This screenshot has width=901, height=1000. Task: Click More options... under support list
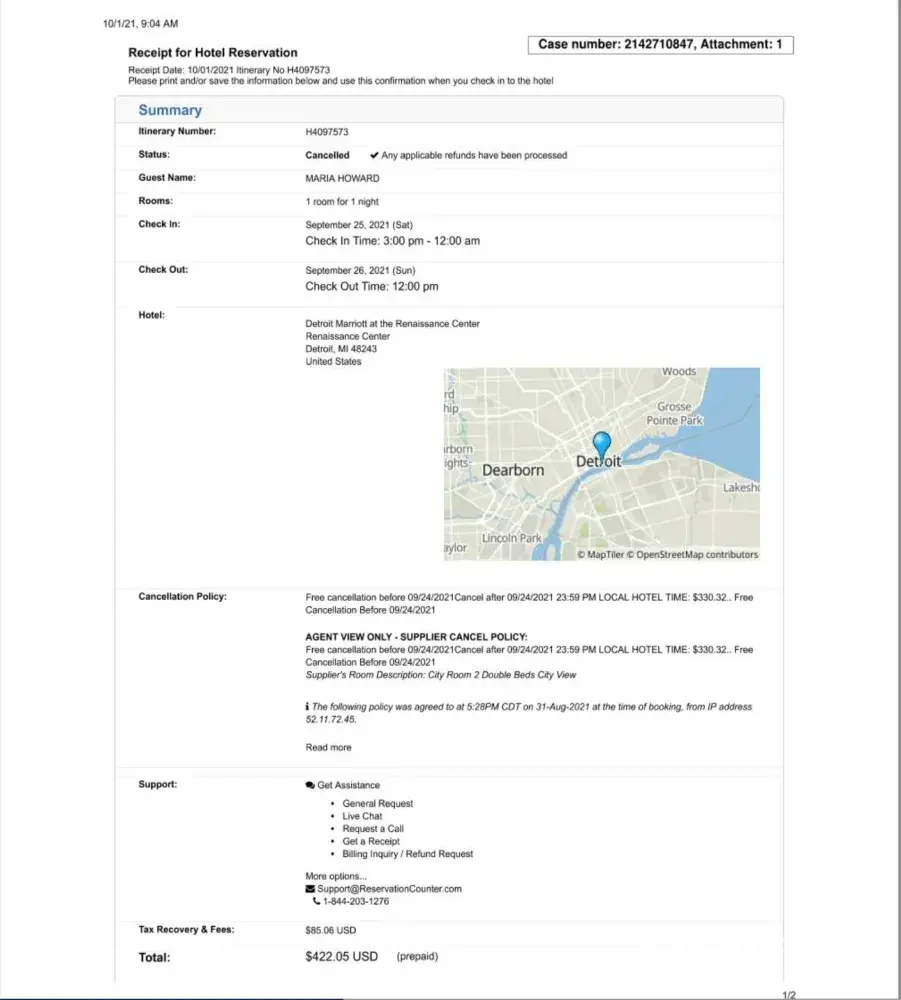336,876
